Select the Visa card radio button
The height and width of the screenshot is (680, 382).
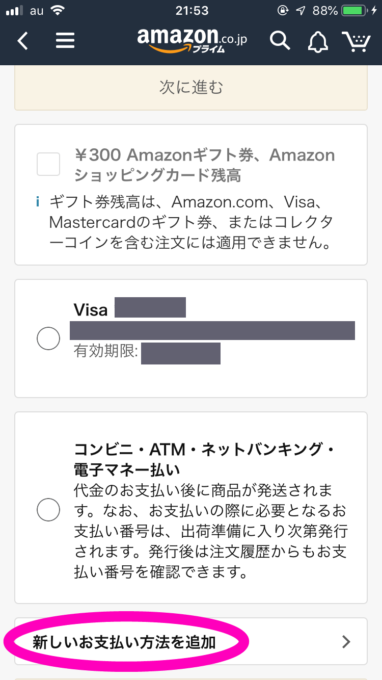click(x=48, y=338)
